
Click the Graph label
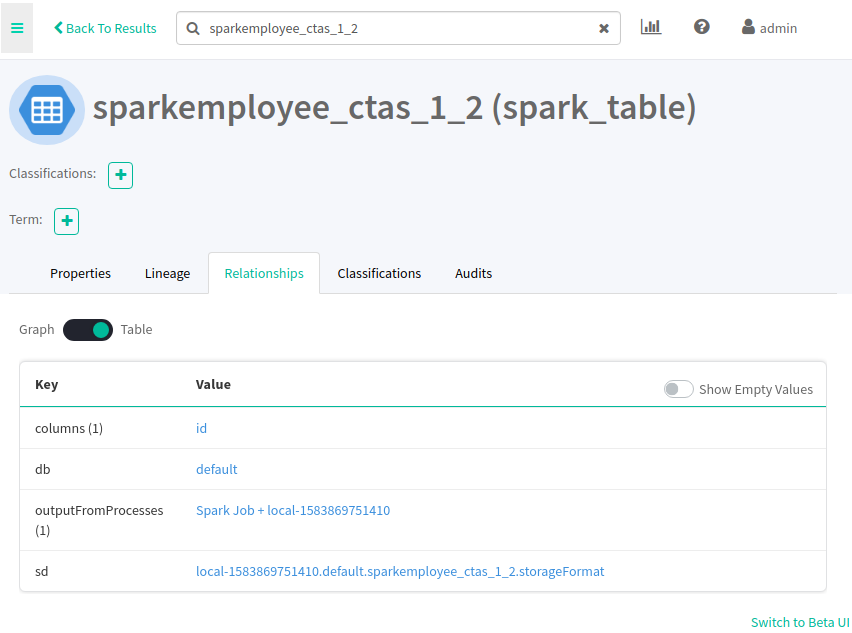click(36, 329)
